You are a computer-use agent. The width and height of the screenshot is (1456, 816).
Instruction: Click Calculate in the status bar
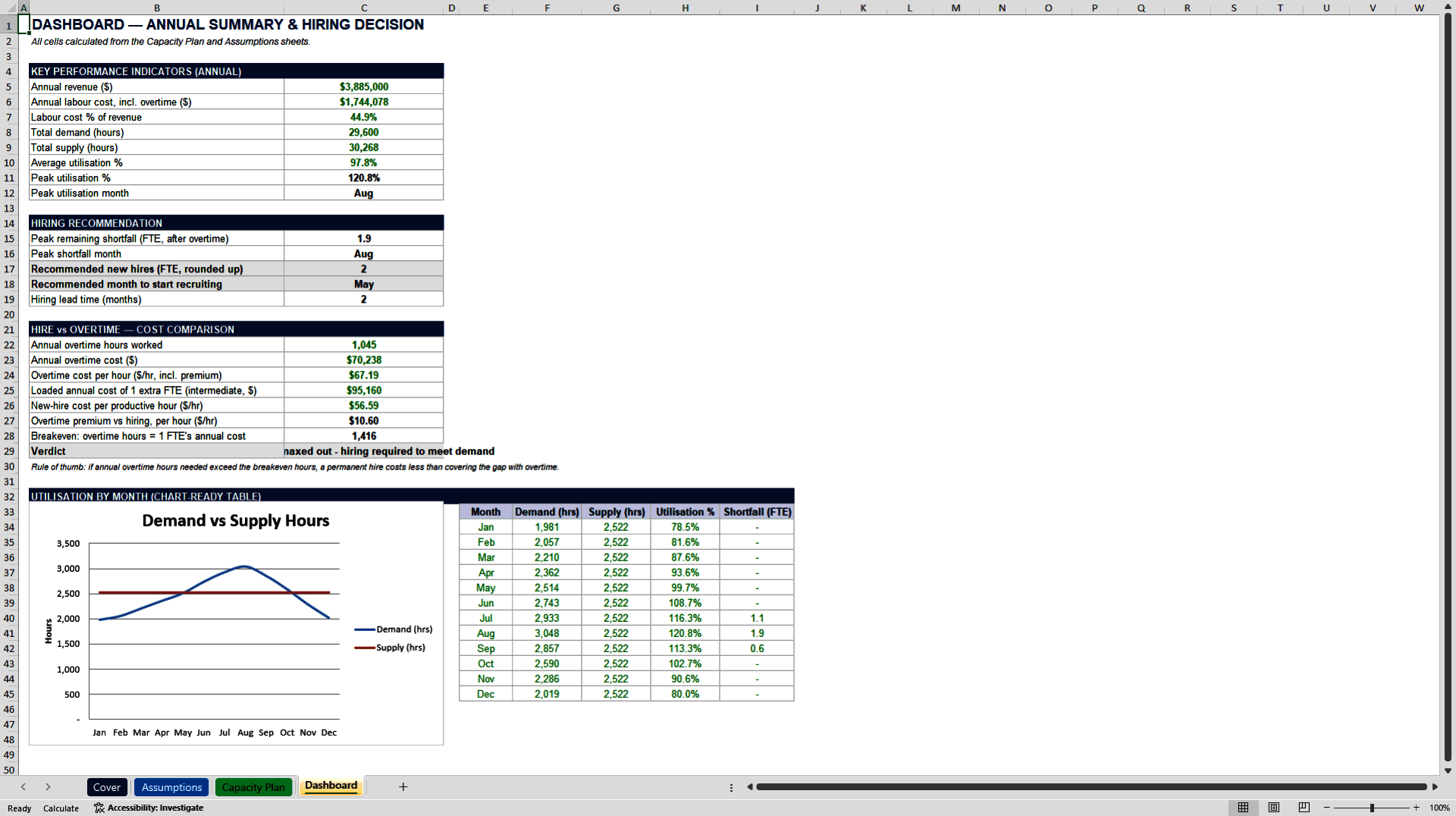(61, 808)
